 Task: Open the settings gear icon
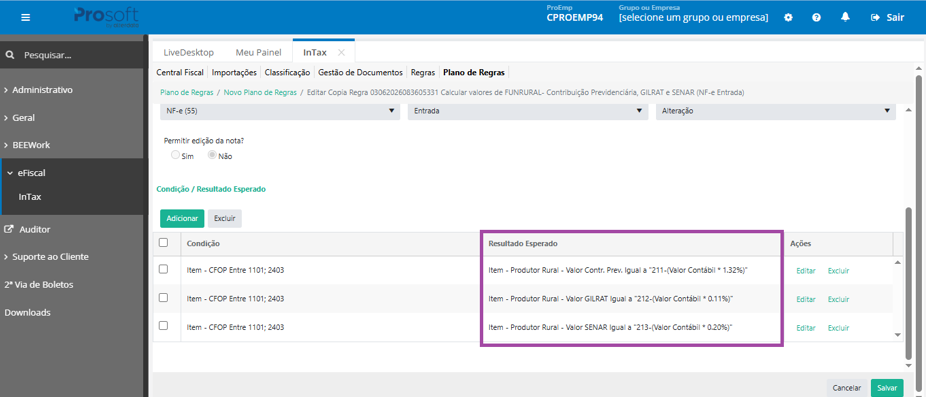point(788,18)
